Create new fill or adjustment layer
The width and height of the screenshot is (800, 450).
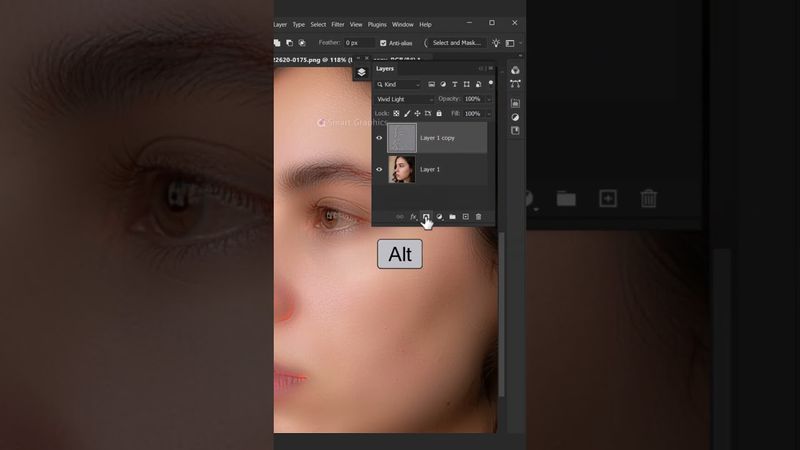pos(439,216)
